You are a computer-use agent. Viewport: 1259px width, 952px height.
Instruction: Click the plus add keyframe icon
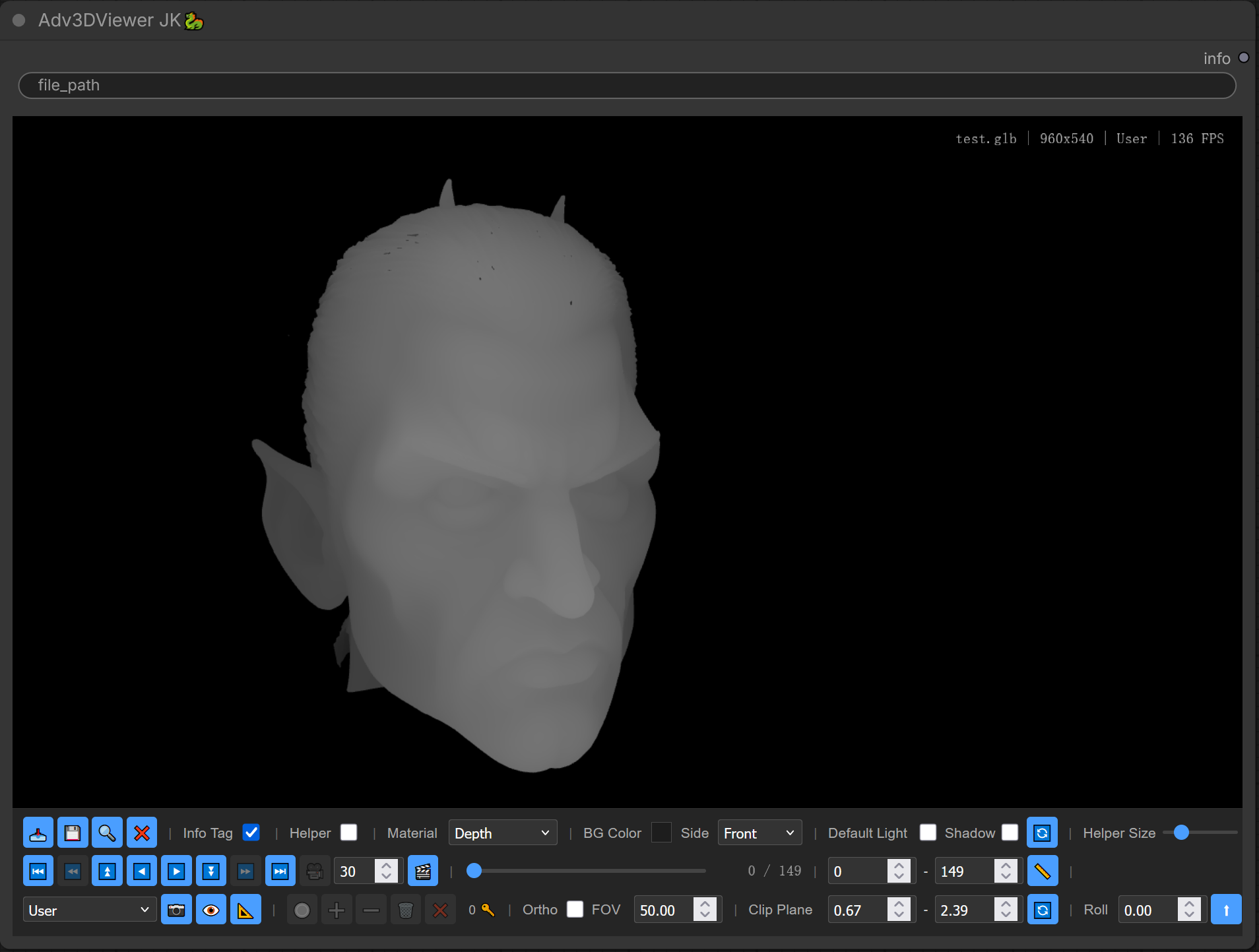337,910
